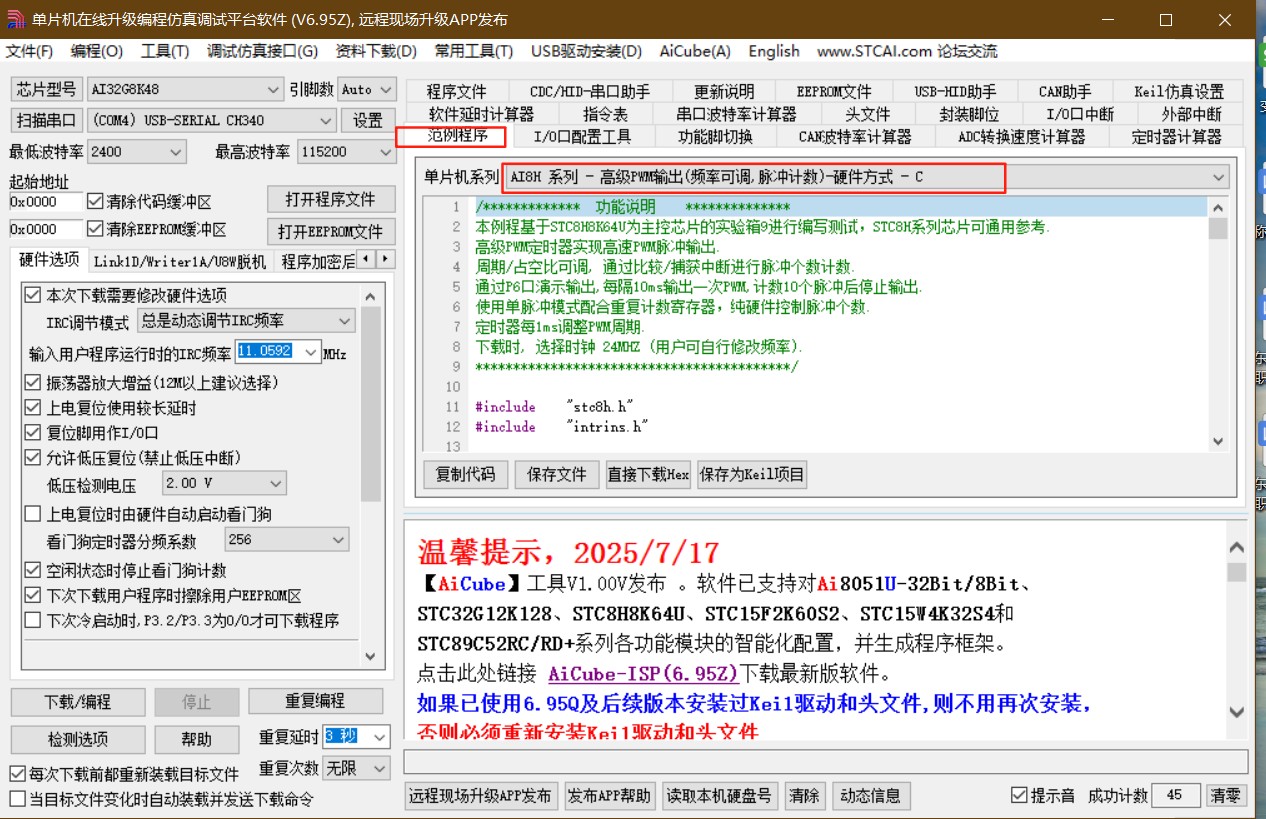Viewport: 1266px width, 819px height.
Task: Toggle 允许低压复位 checkbox
Action: coord(32,458)
